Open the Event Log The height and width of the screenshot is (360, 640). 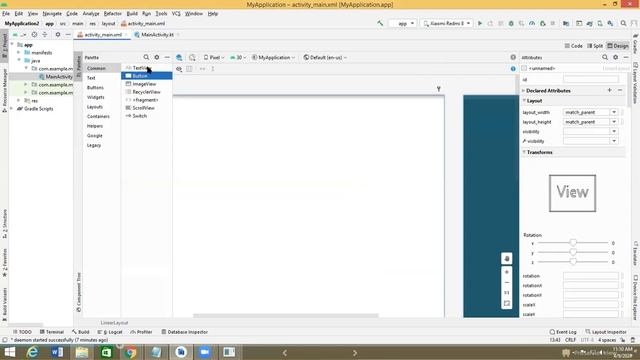[563, 332]
